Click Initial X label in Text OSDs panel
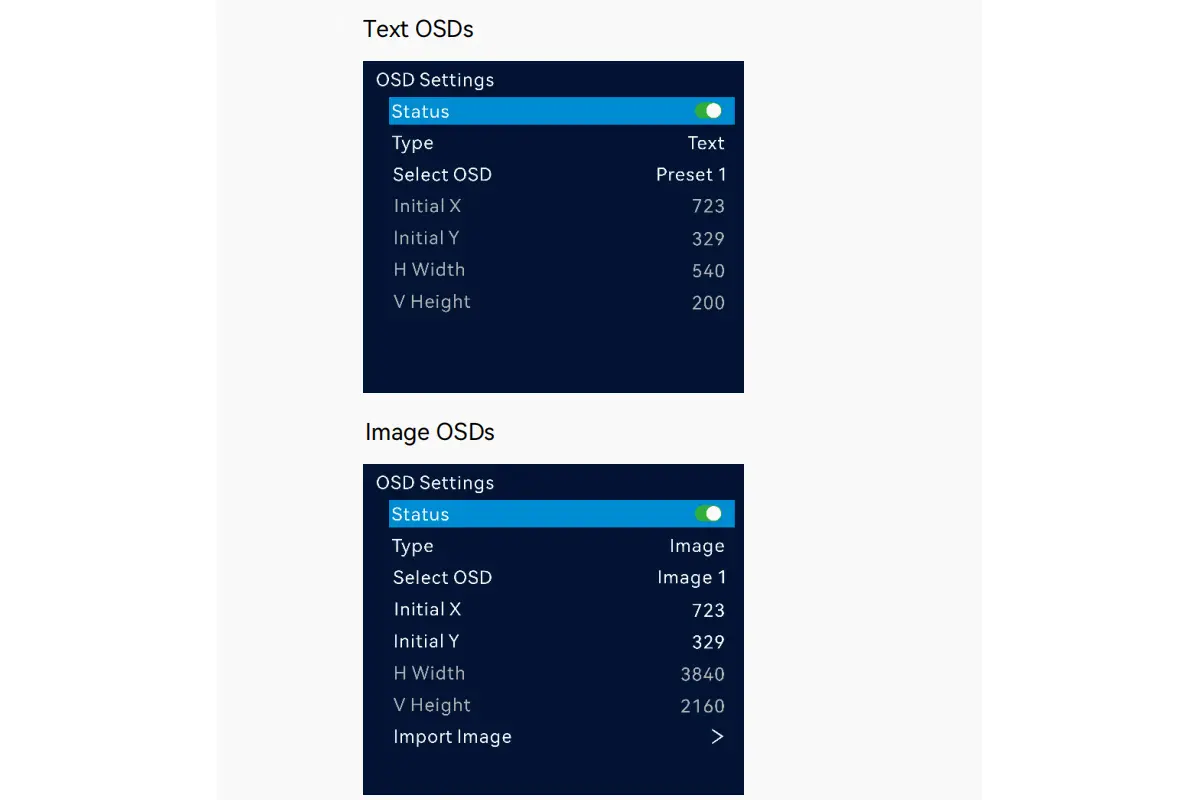 pyautogui.click(x=427, y=206)
